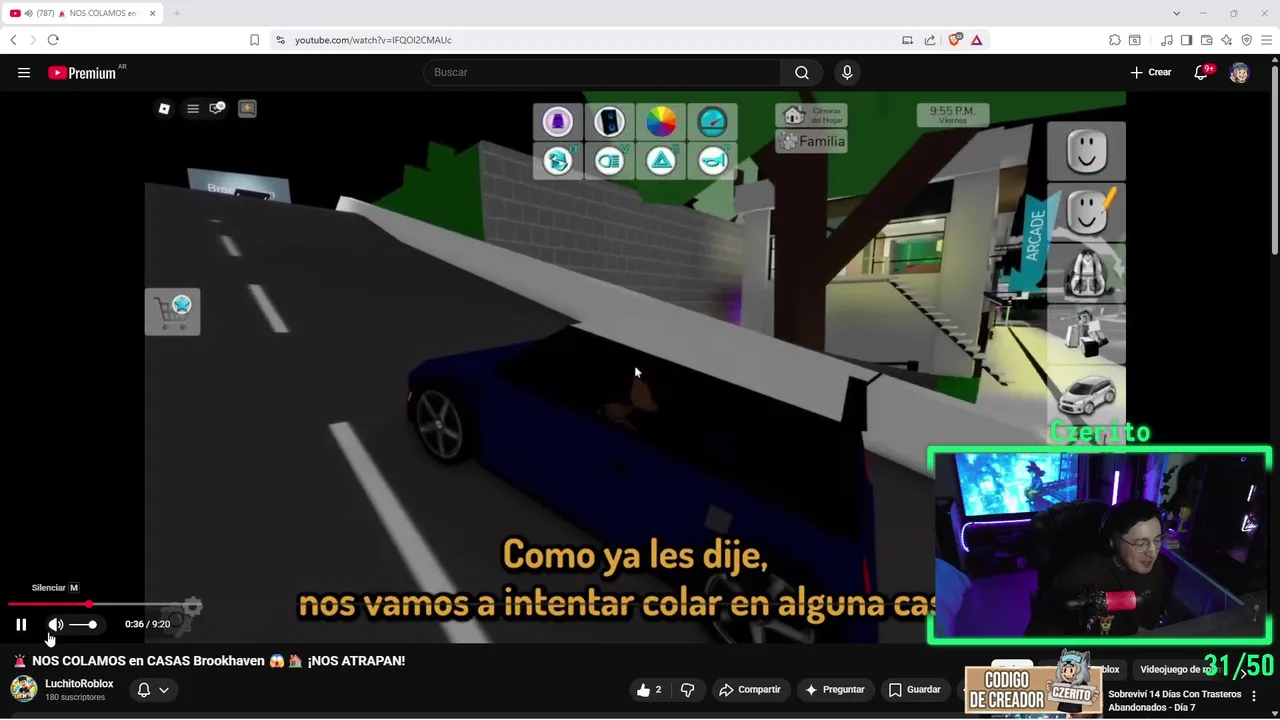Expand the tab search chevron in title bar
This screenshot has width=1280, height=720.
pos(1176,13)
